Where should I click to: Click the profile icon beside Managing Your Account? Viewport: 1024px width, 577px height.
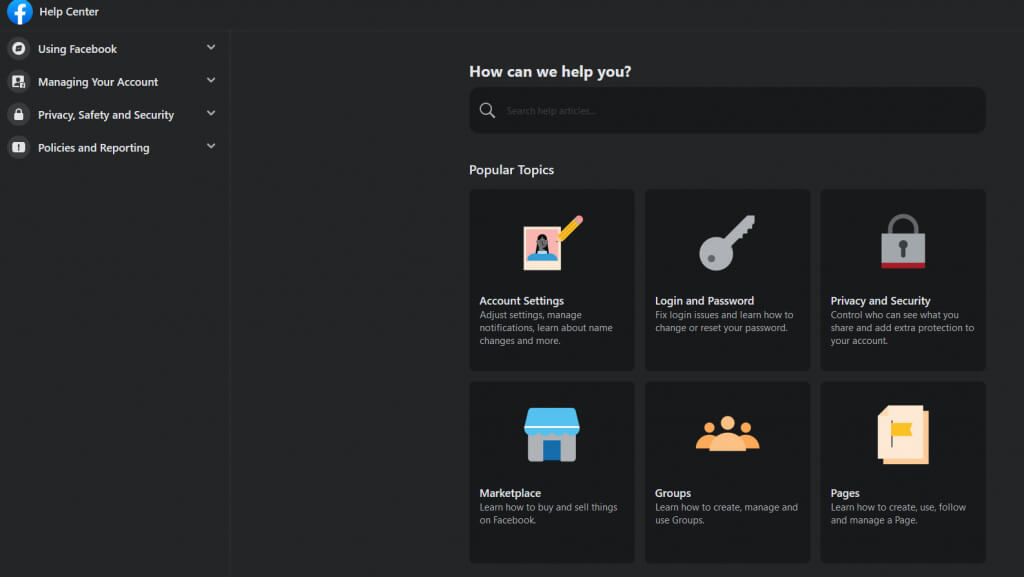(x=18, y=82)
